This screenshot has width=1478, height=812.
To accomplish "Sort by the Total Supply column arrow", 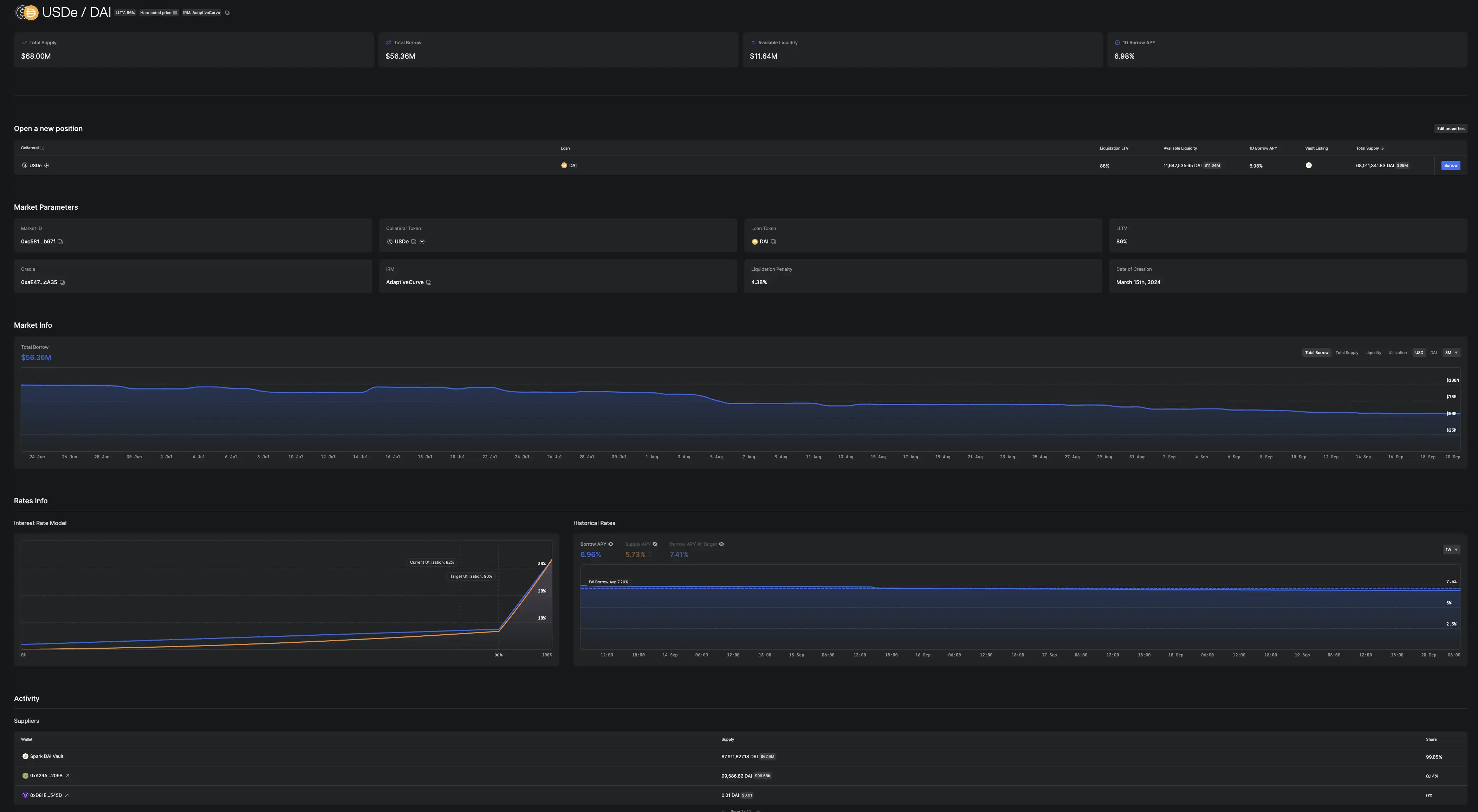I will coord(1382,149).
